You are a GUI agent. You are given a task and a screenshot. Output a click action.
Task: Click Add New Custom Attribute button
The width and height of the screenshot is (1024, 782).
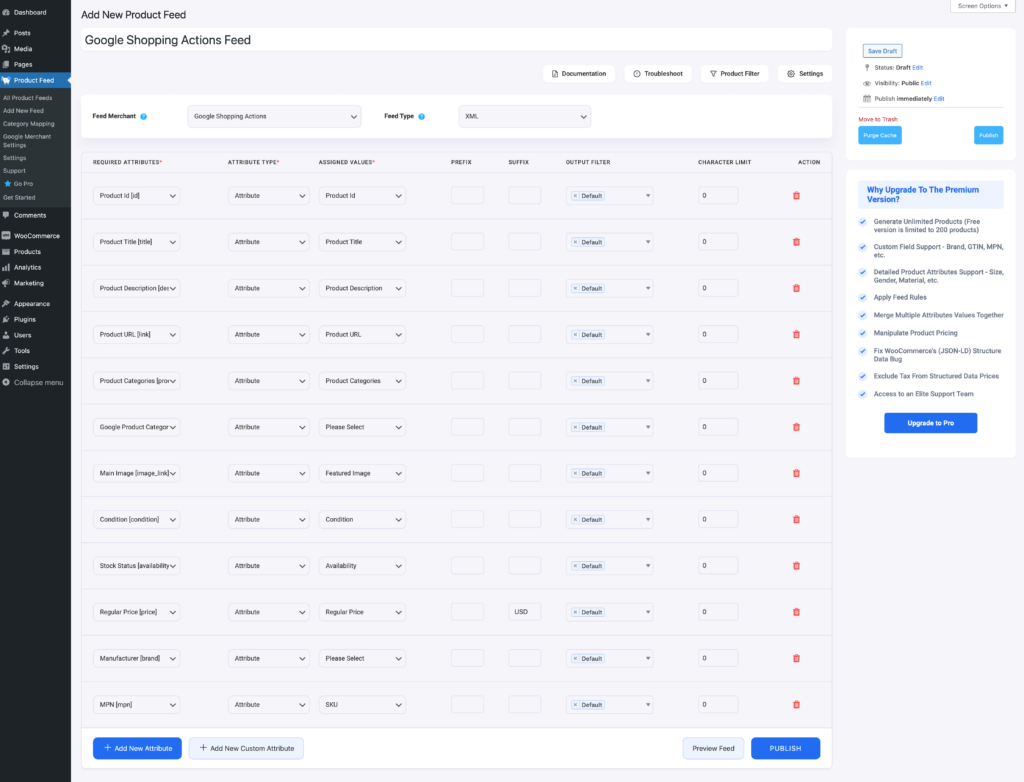[x=246, y=748]
